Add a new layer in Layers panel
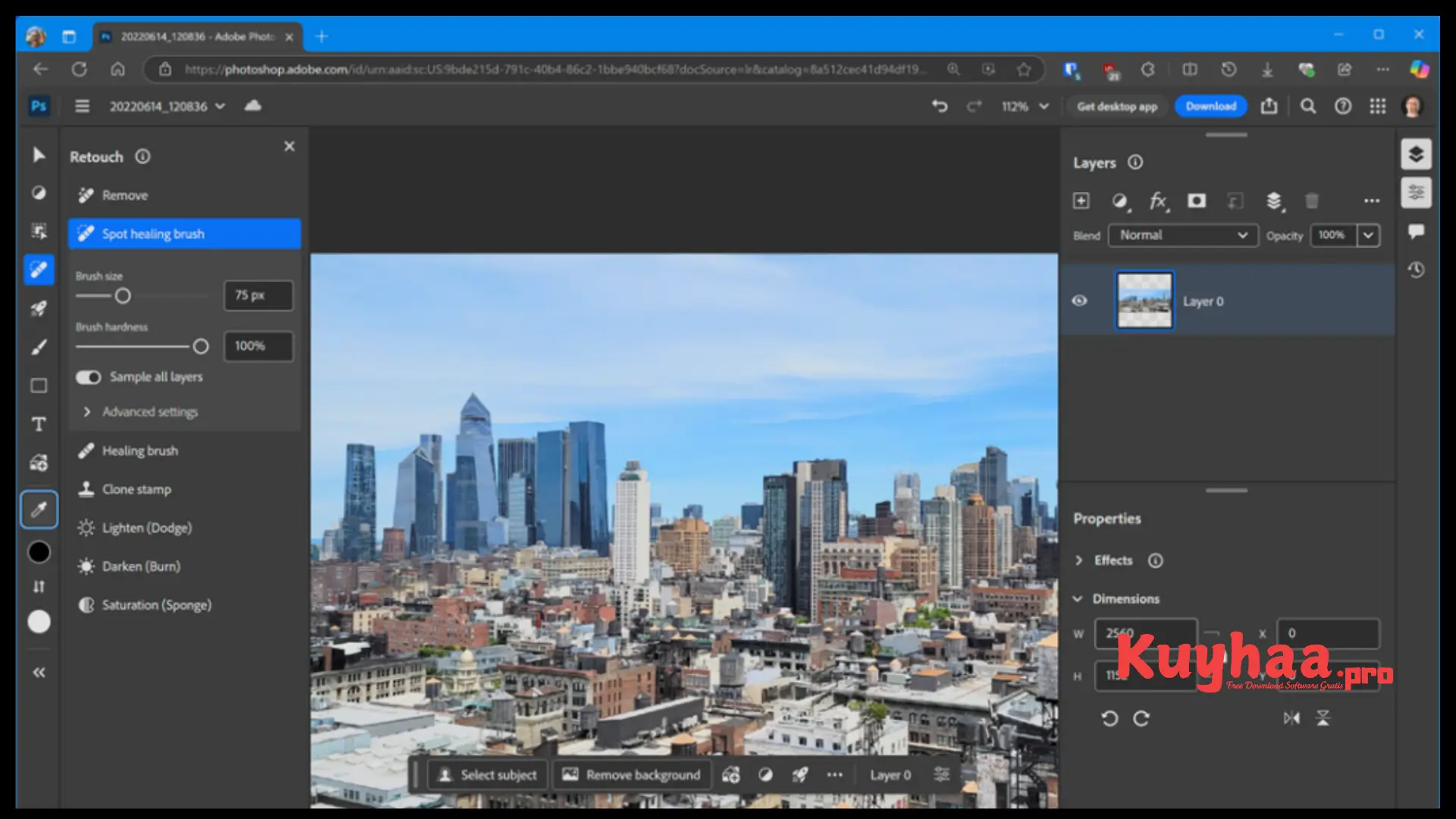The height and width of the screenshot is (819, 1456). (x=1081, y=201)
